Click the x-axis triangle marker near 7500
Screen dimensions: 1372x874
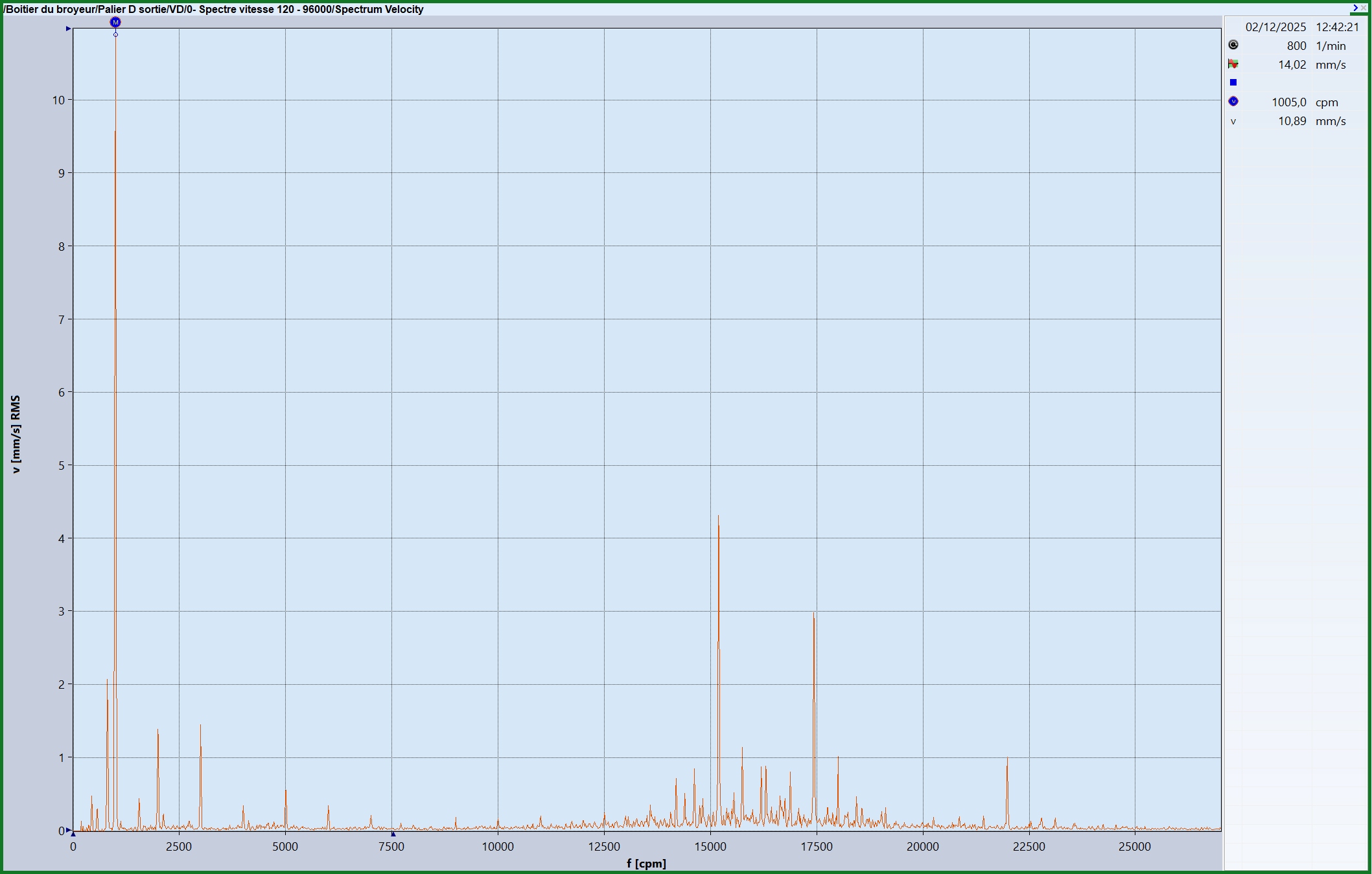point(393,834)
